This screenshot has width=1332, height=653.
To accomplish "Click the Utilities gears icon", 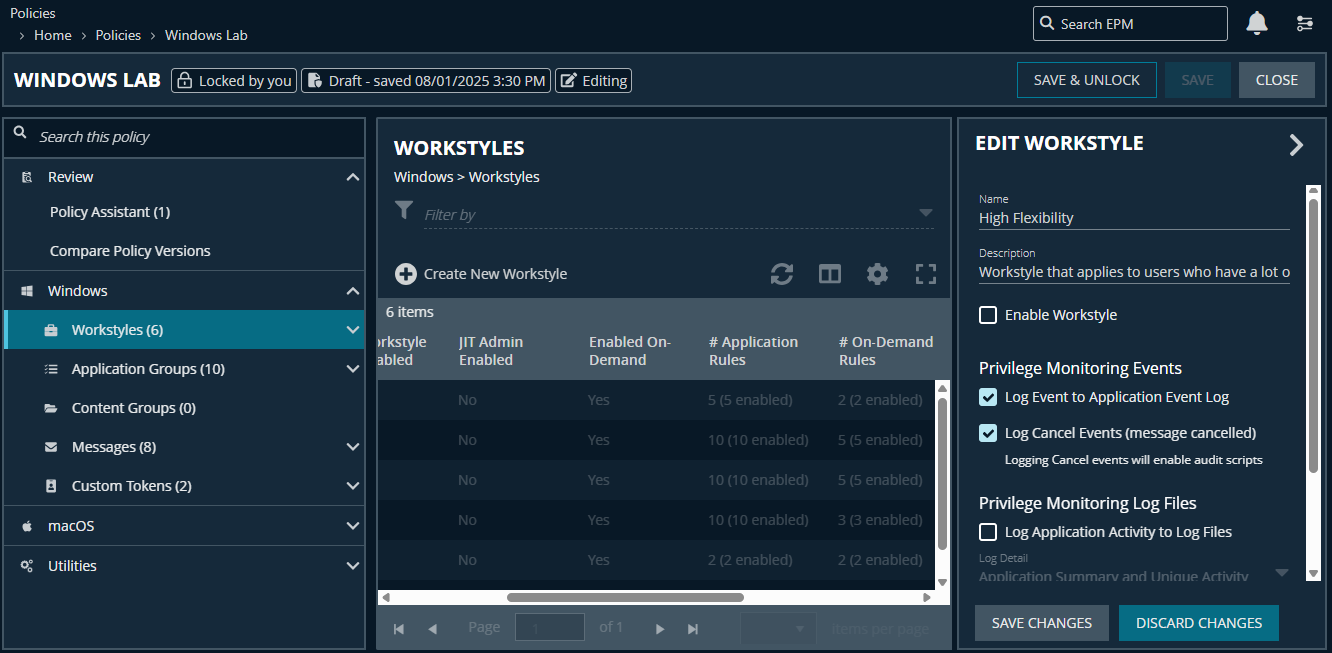I will tap(27, 566).
